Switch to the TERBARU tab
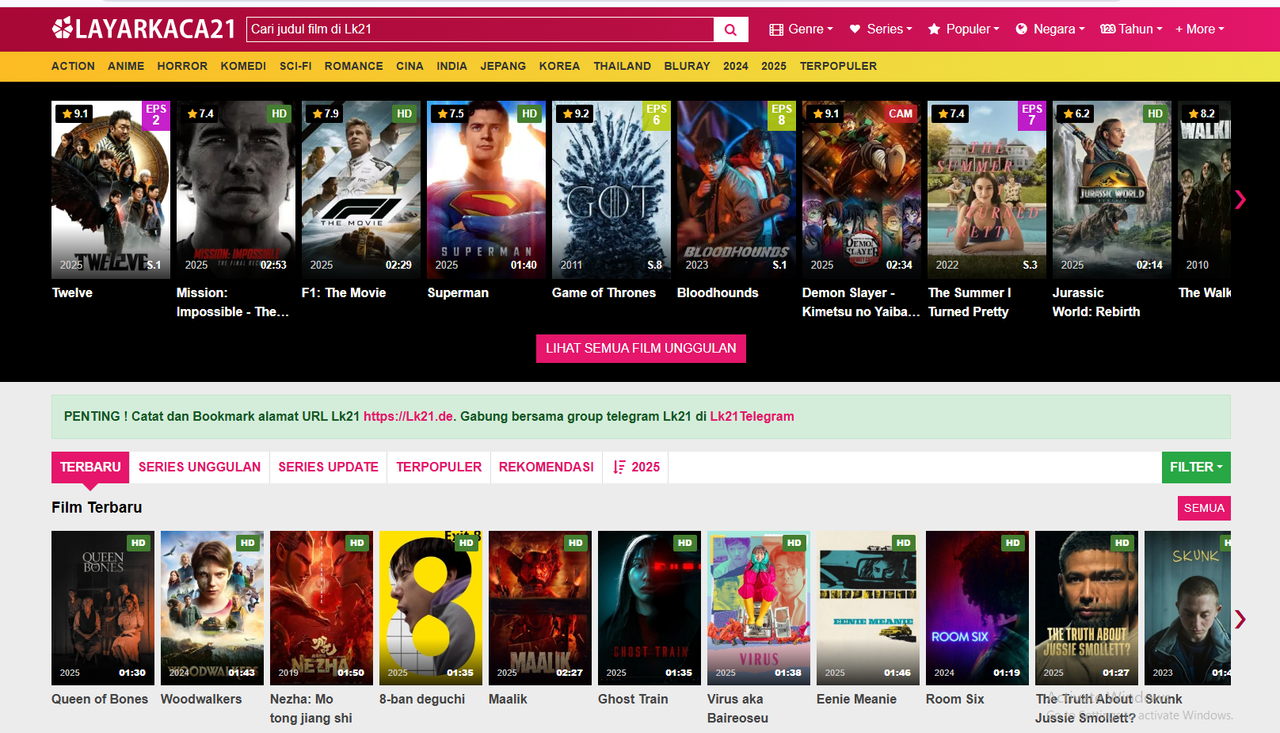 tap(90, 467)
